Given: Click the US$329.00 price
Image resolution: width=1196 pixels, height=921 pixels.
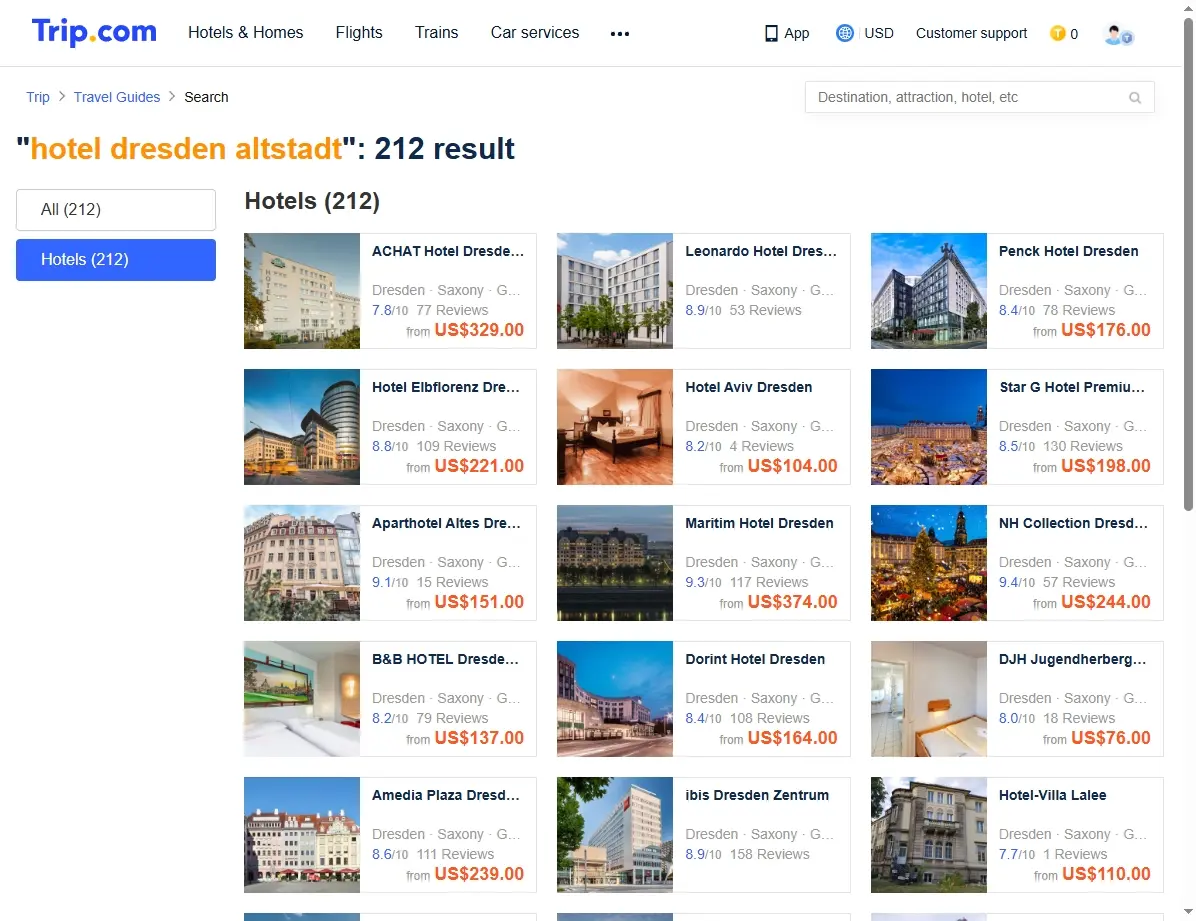Looking at the screenshot, I should [479, 330].
